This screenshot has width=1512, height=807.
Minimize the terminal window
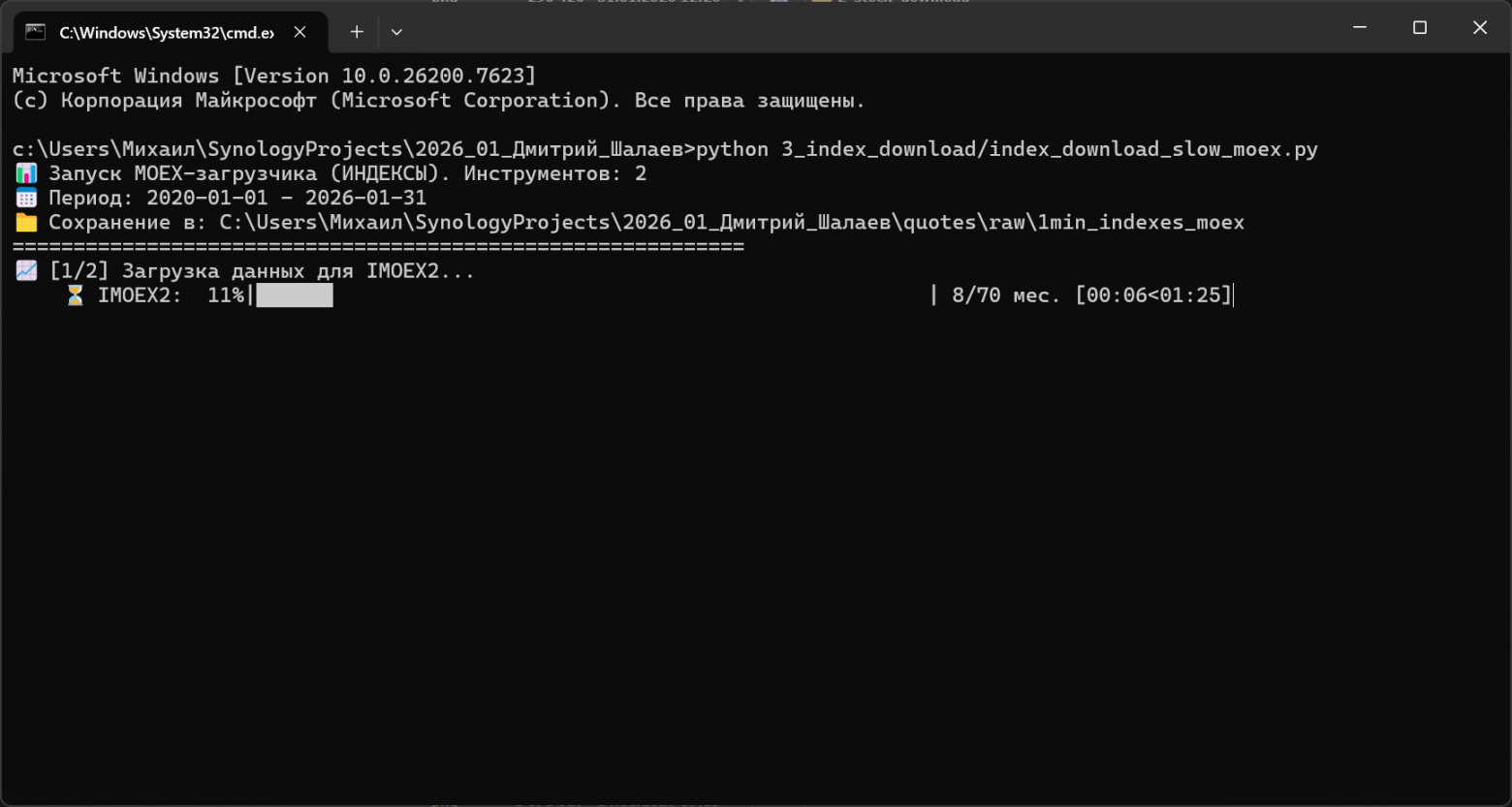pos(1360,28)
